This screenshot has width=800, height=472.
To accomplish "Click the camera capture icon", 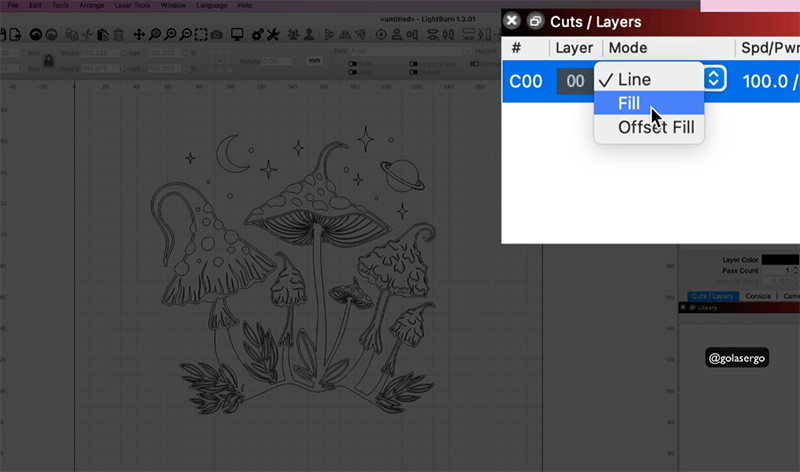I will click(217, 35).
